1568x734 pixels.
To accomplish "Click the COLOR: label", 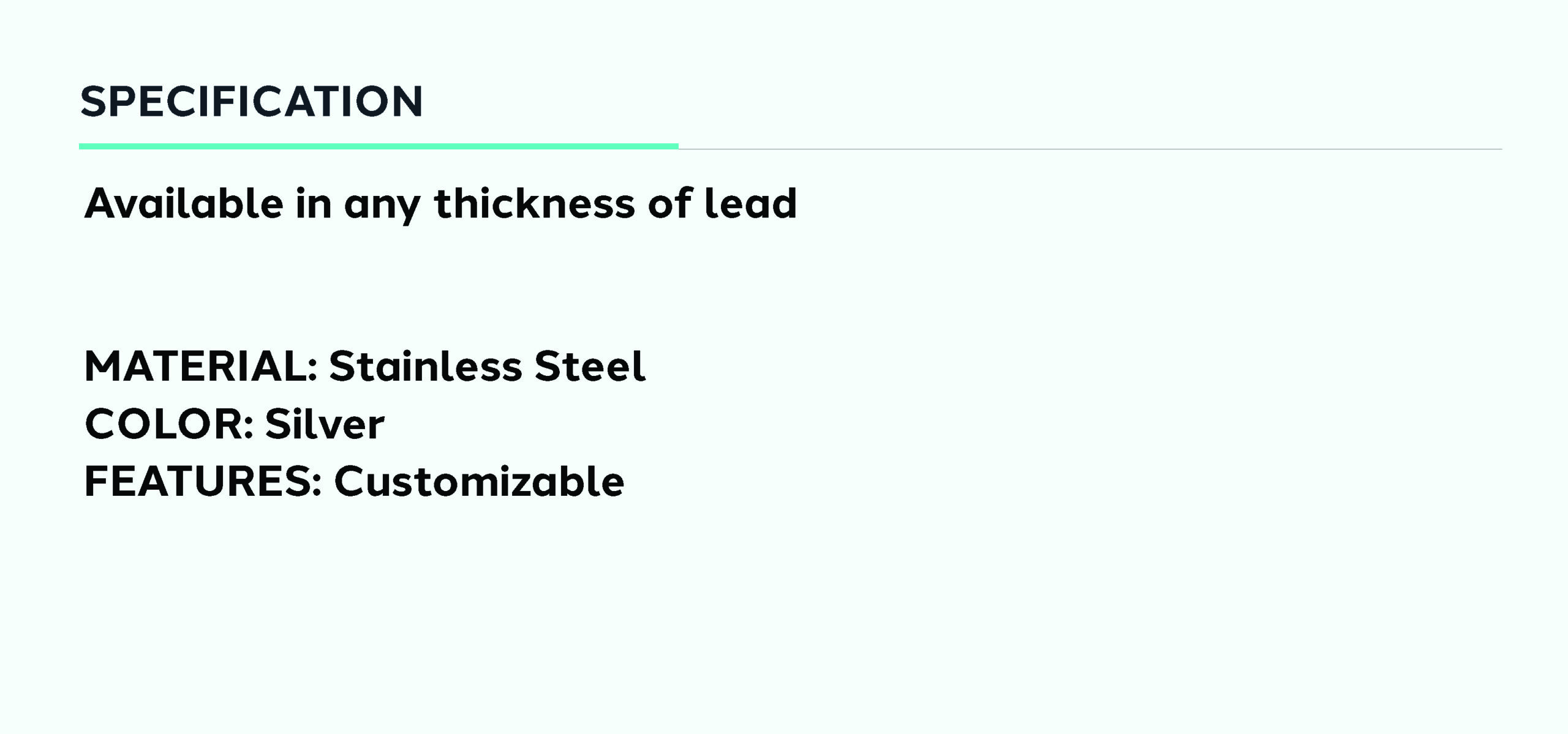I will 169,424.
